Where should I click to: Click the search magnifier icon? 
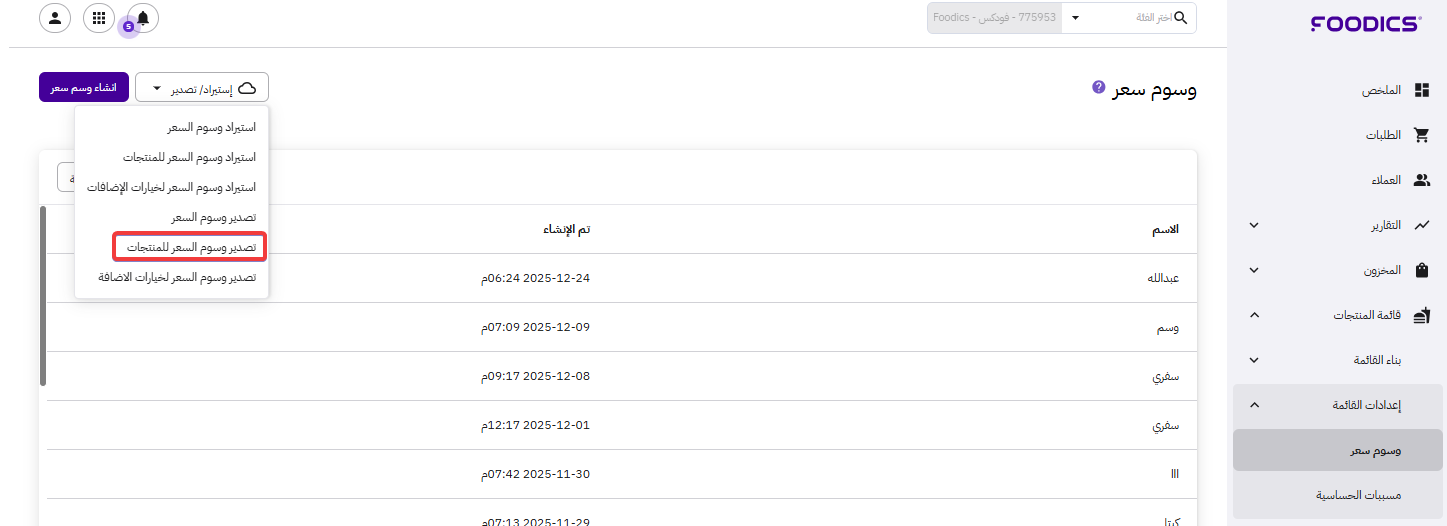1181,18
